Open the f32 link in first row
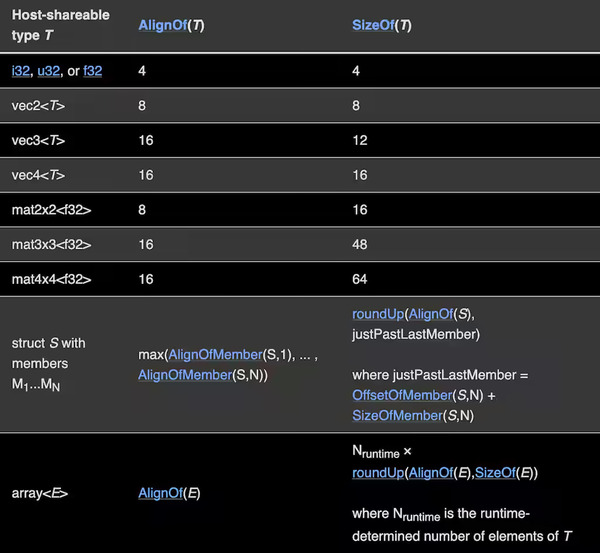The height and width of the screenshot is (553, 600). pos(93,72)
